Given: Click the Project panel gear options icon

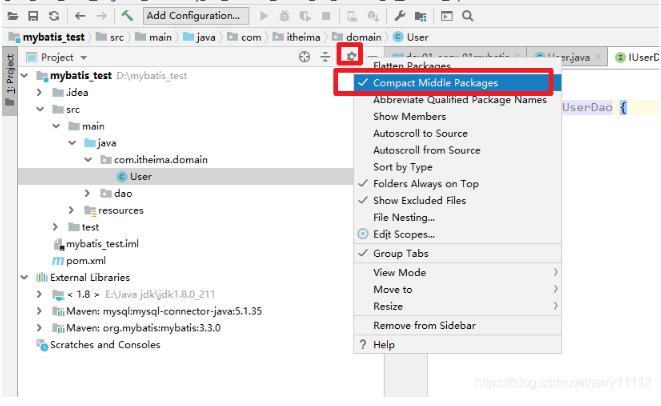Looking at the screenshot, I should (x=351, y=55).
